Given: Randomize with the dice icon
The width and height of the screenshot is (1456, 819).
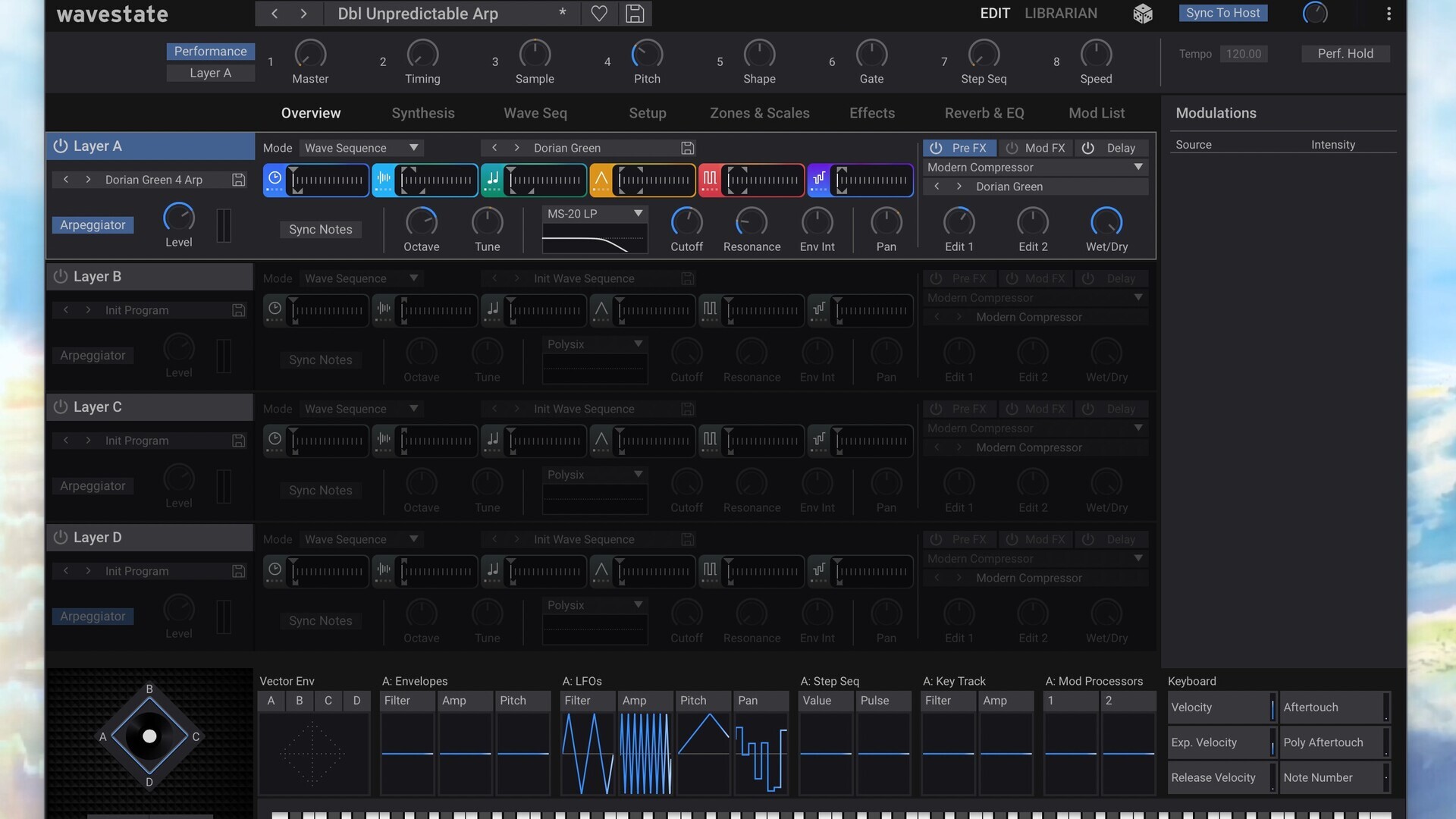Looking at the screenshot, I should 1143,14.
